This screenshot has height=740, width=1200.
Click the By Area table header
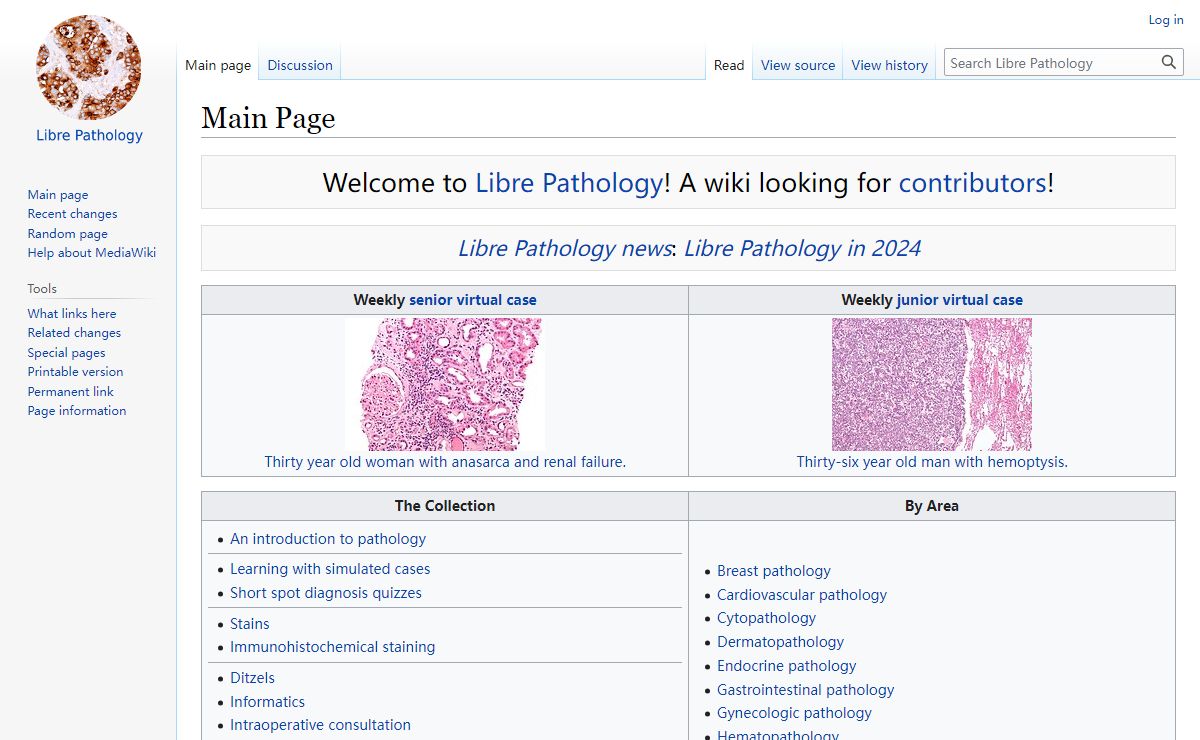(932, 506)
